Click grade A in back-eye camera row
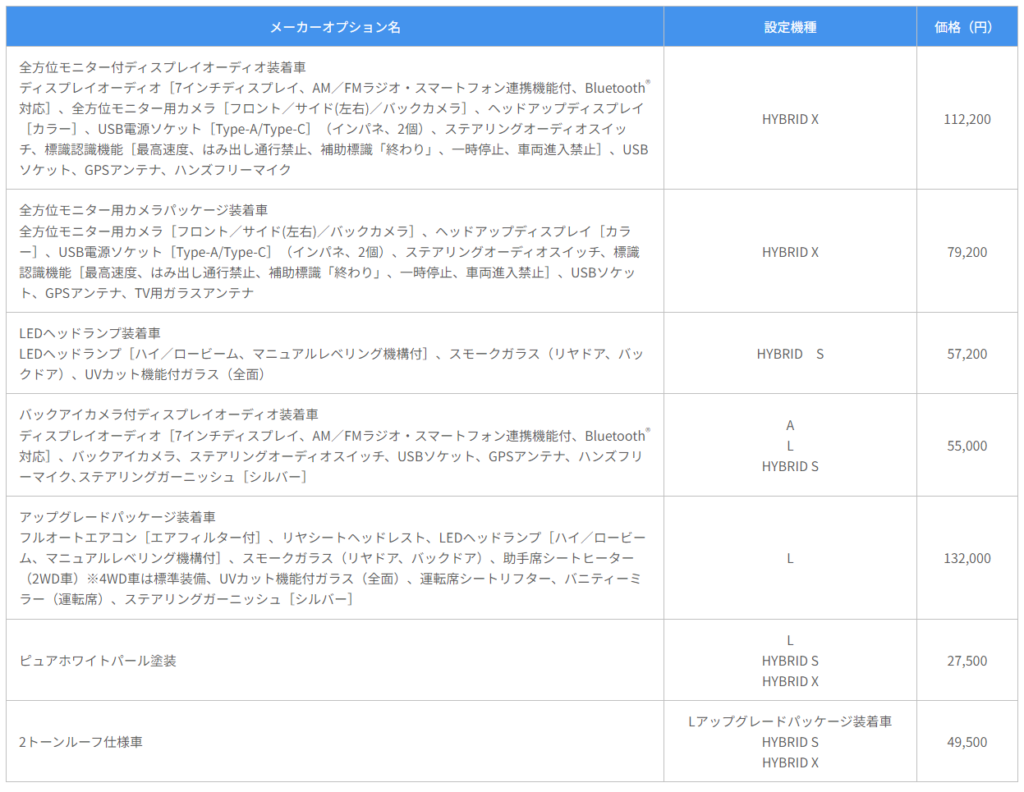The image size is (1024, 792). tap(790, 425)
